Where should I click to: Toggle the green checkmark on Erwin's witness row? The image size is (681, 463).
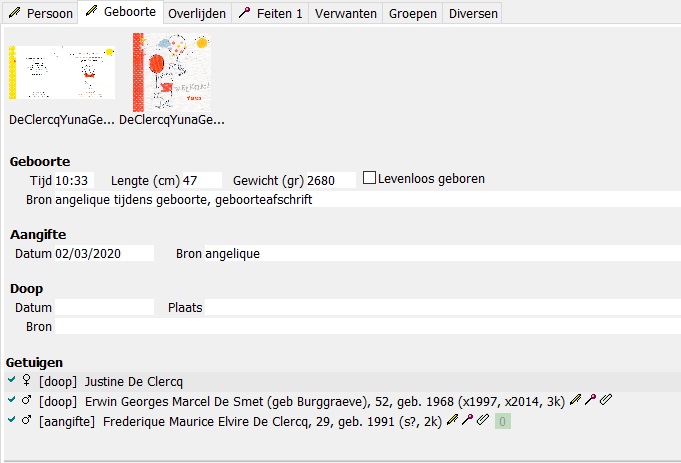click(x=10, y=401)
